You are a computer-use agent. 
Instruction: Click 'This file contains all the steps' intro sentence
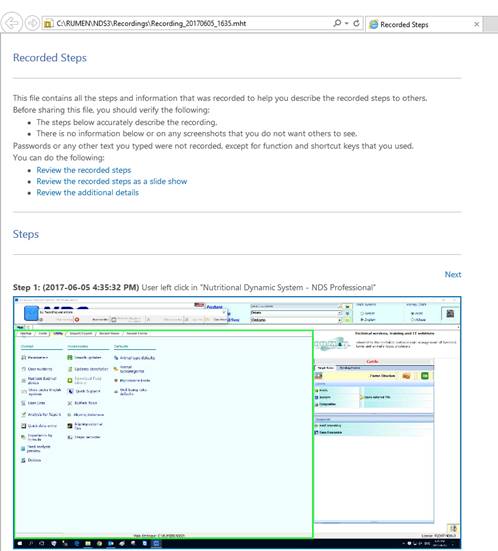click(x=220, y=98)
